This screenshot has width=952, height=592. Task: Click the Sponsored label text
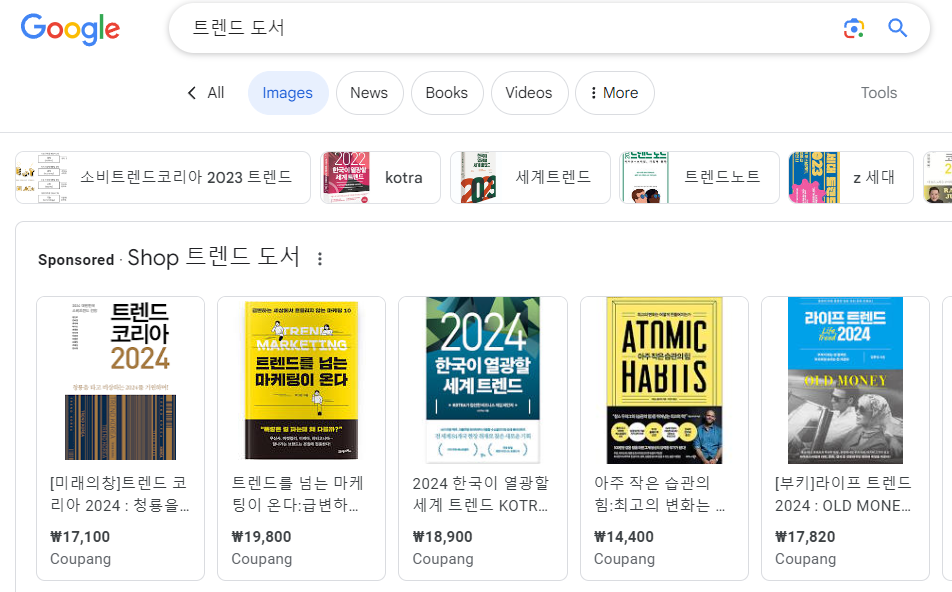(76, 260)
